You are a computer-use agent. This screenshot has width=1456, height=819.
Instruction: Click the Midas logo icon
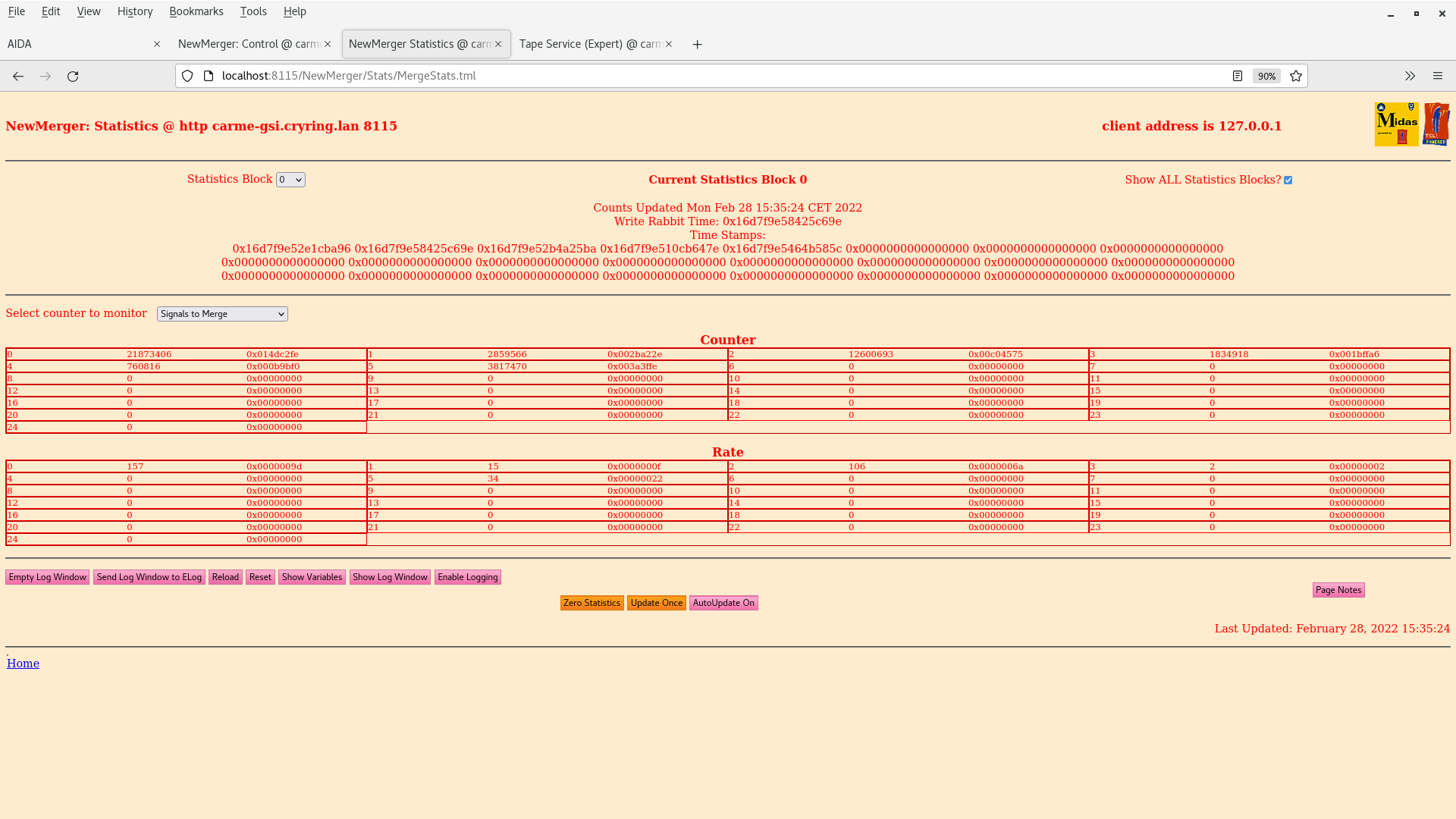point(1396,124)
